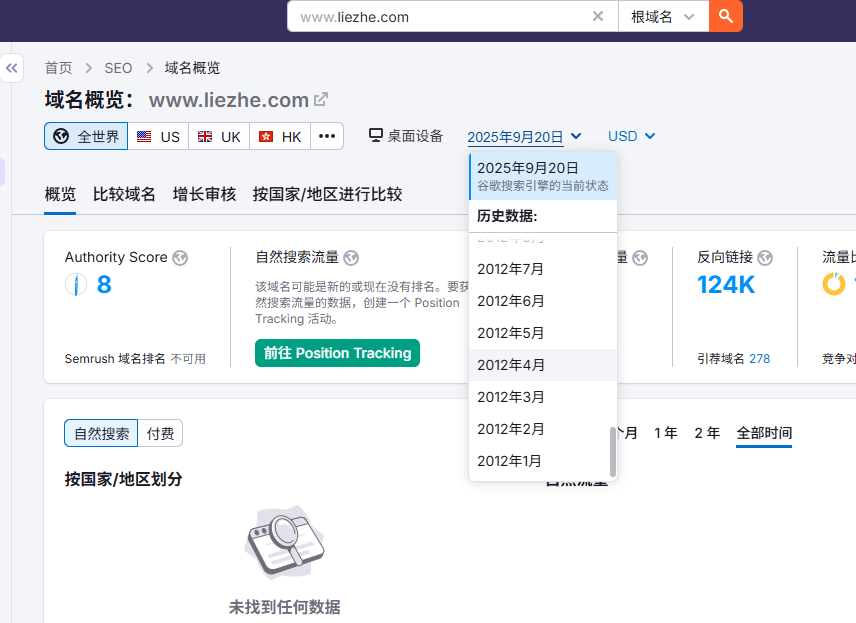Switch to the 概览 tab
Image resolution: width=856 pixels, height=623 pixels.
click(60, 194)
